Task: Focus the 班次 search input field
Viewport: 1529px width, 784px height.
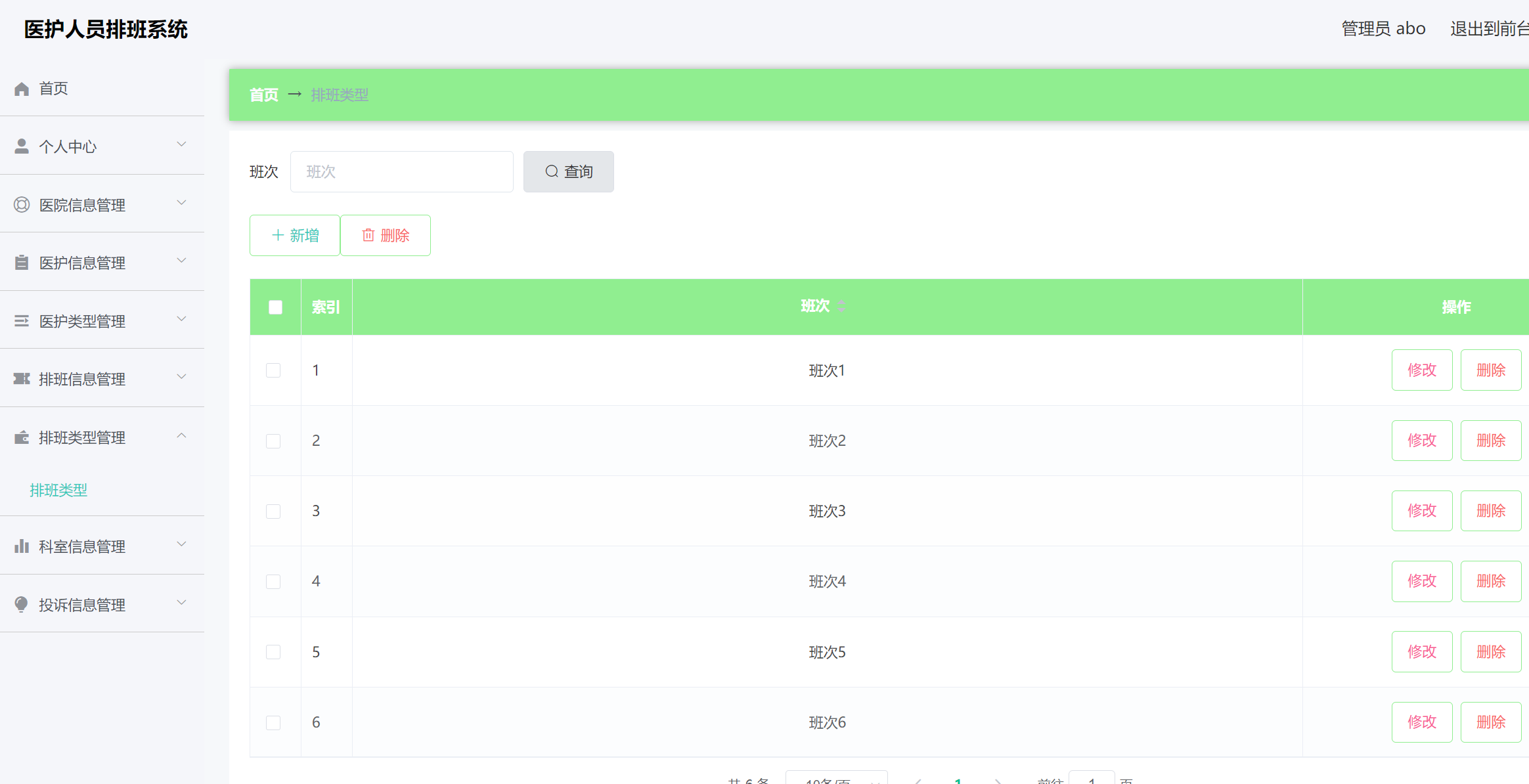Action: [401, 172]
